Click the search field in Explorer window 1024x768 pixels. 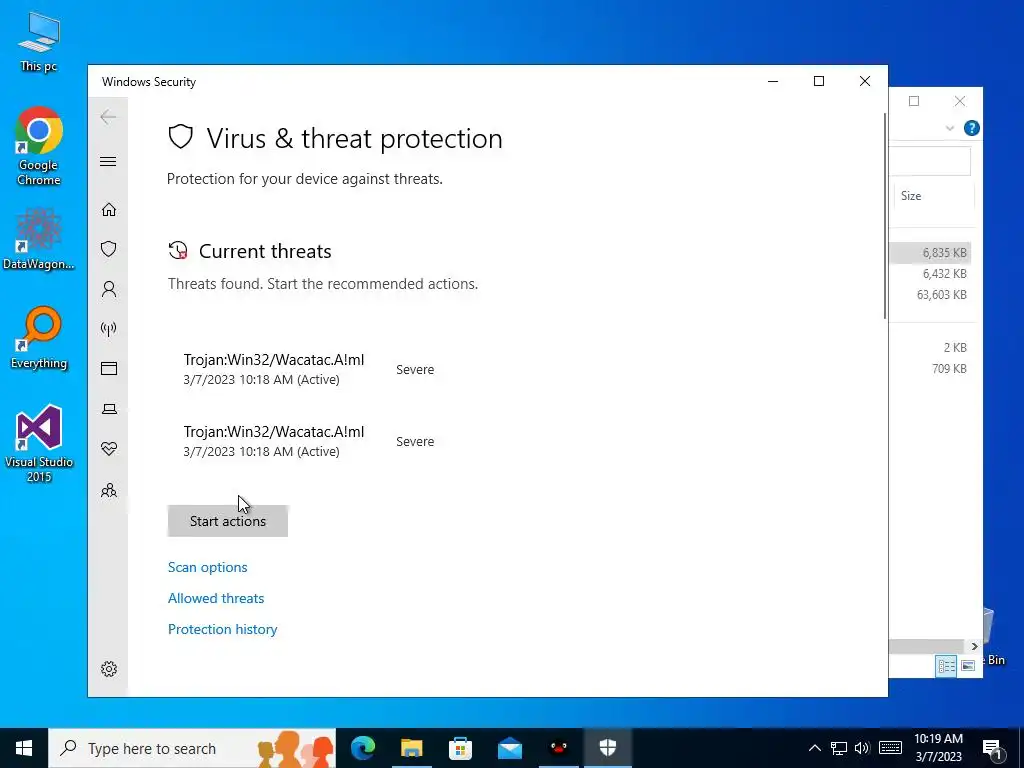[930, 161]
